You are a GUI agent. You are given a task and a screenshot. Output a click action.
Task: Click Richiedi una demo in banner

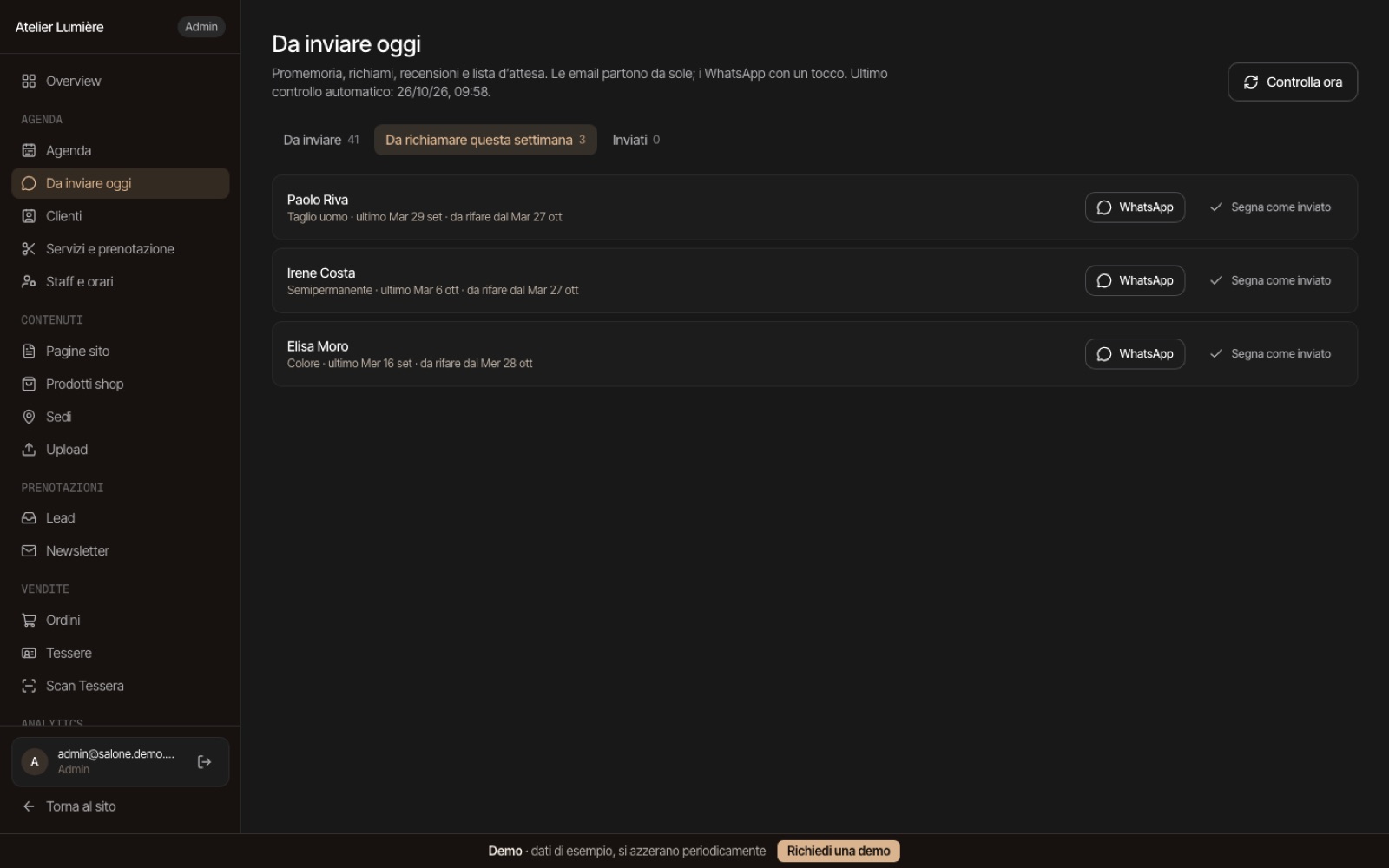point(839,852)
